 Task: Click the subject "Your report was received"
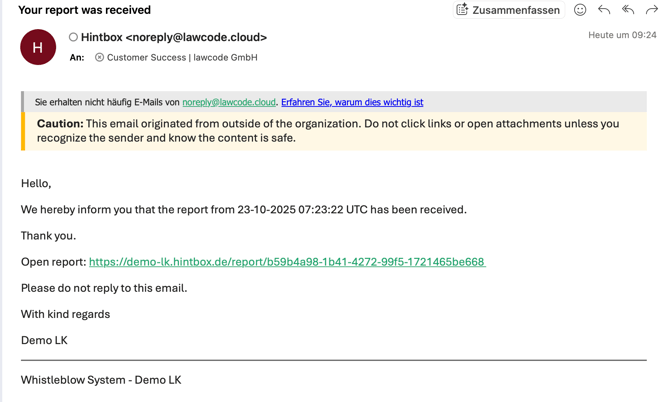[84, 10]
